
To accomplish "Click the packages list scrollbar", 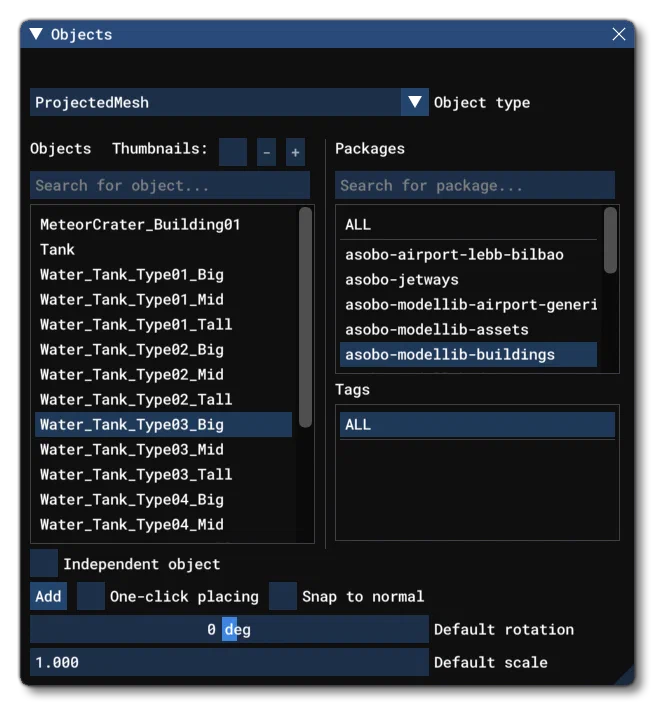I will [610, 240].
